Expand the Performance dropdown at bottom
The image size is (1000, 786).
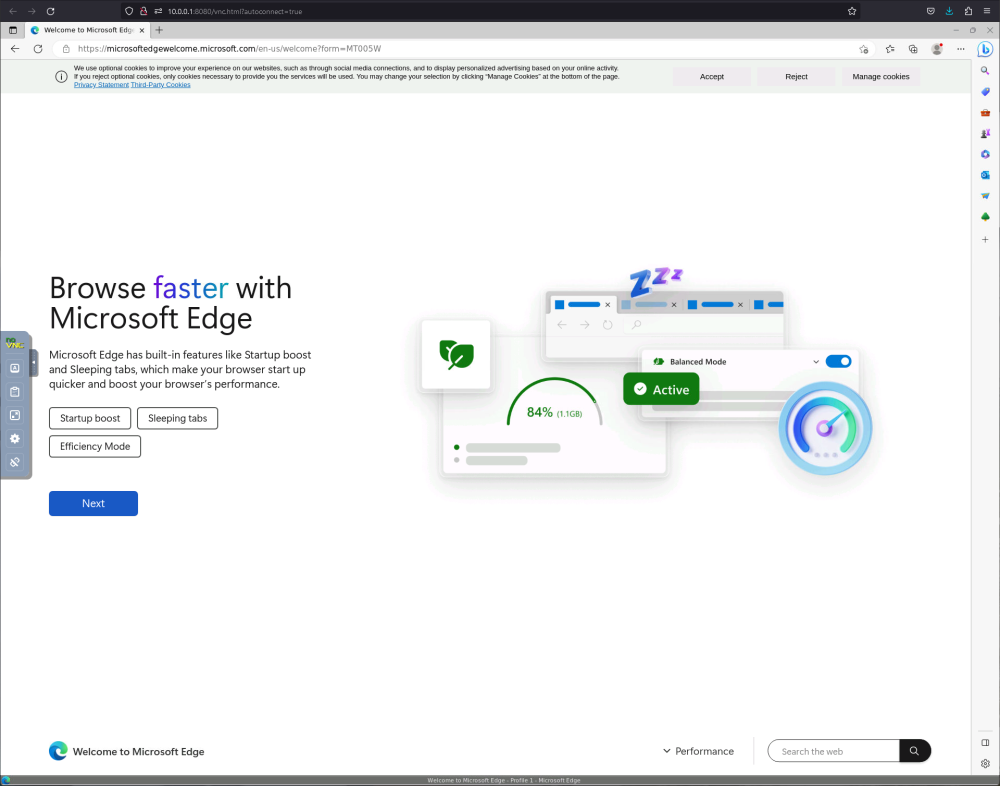click(x=698, y=752)
